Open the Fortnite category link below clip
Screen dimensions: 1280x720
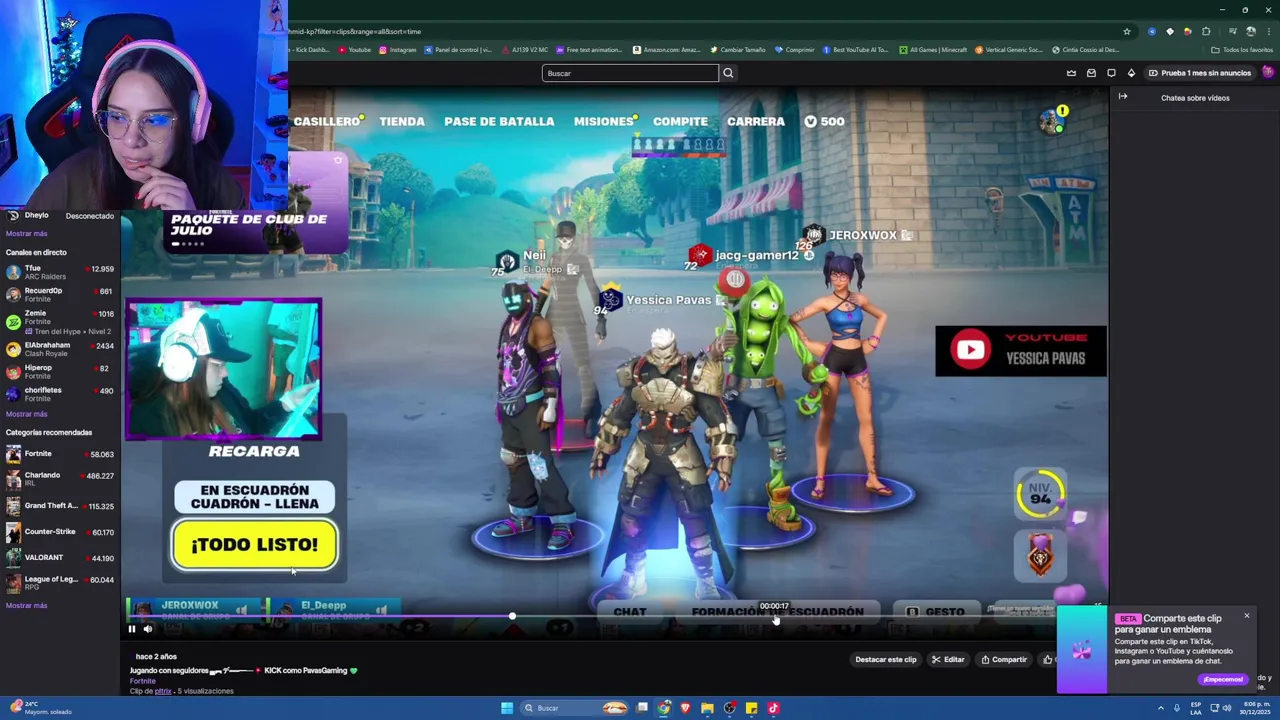[142, 681]
